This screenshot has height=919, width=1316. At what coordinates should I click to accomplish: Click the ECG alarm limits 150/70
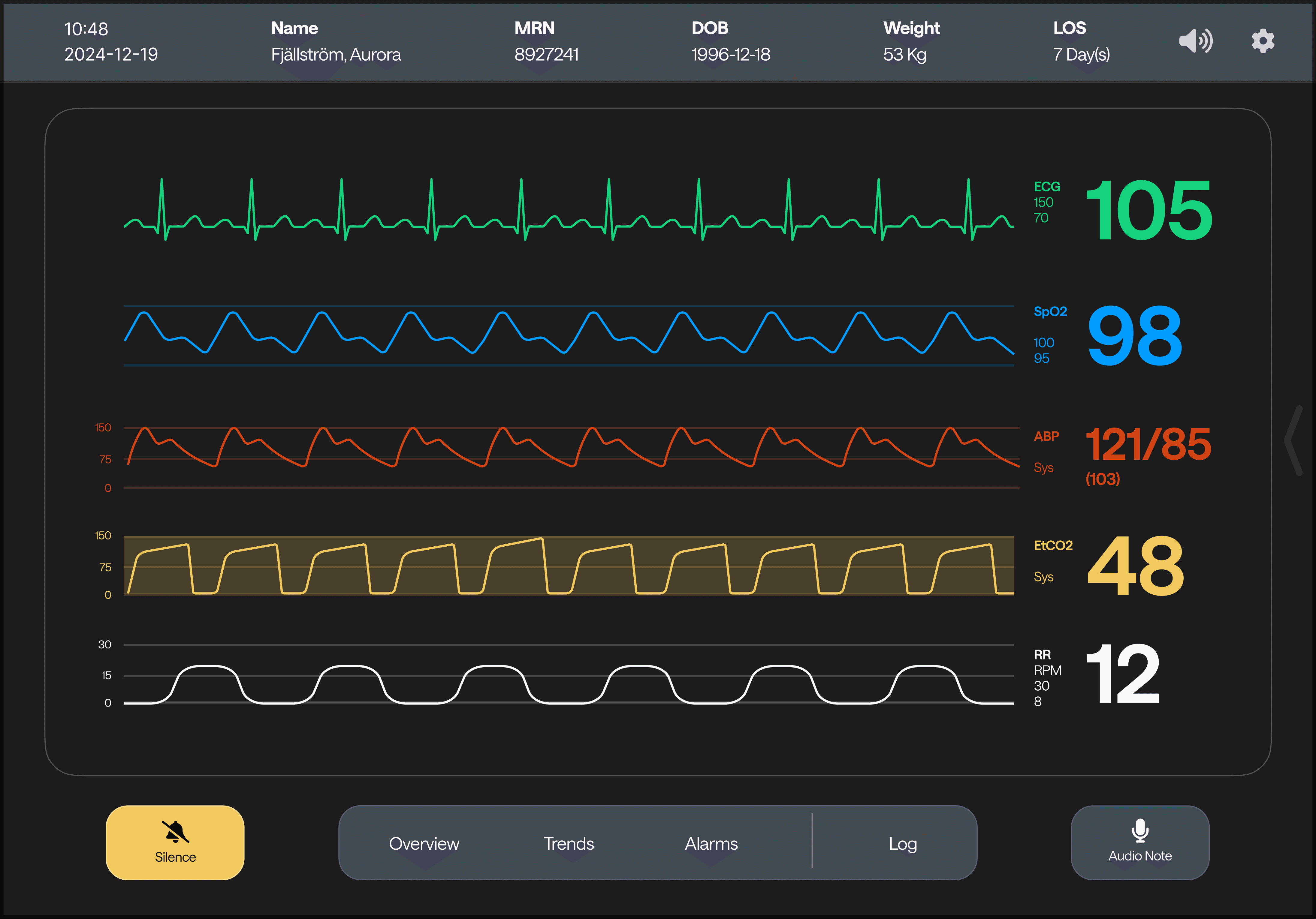[x=1043, y=210]
